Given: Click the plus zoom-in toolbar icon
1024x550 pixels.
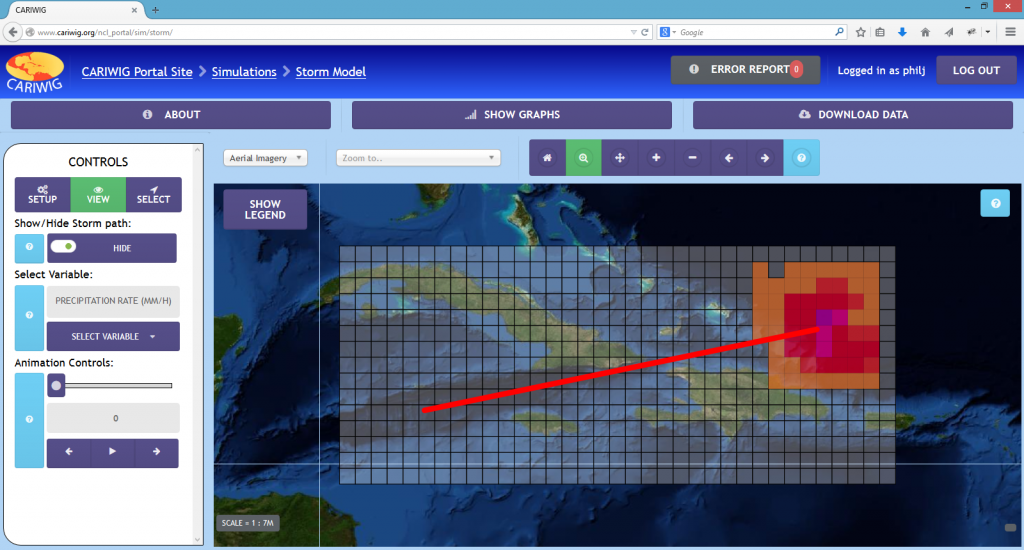Looking at the screenshot, I should [656, 158].
